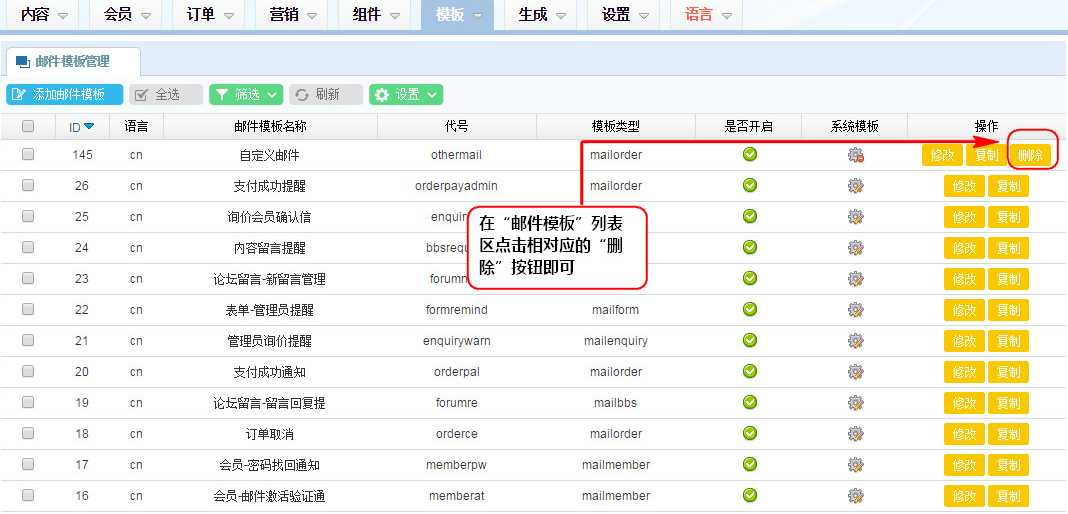Click the green enabled icon for othermail row
The image size is (1068, 514).
coord(749,155)
